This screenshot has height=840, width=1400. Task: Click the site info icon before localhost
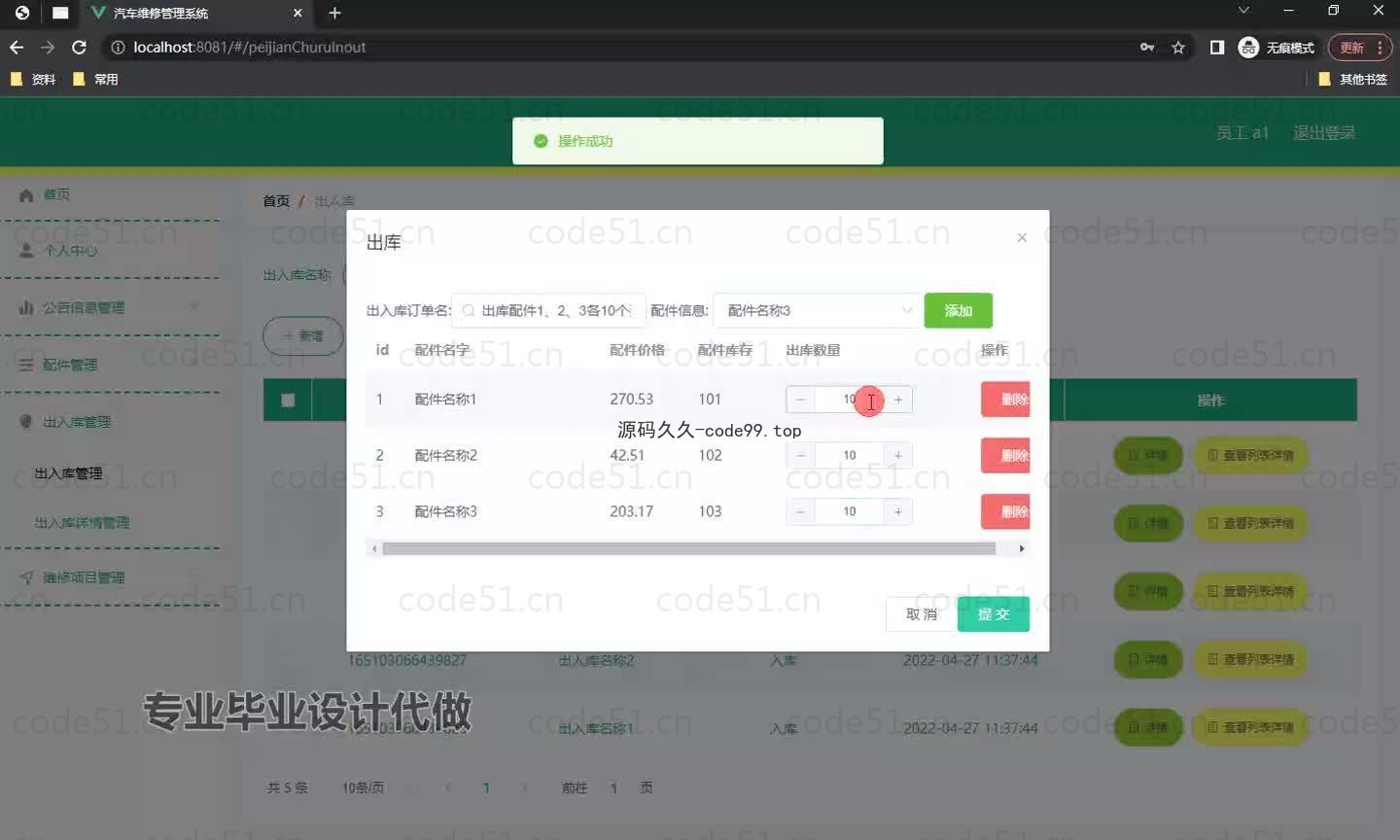click(x=118, y=47)
